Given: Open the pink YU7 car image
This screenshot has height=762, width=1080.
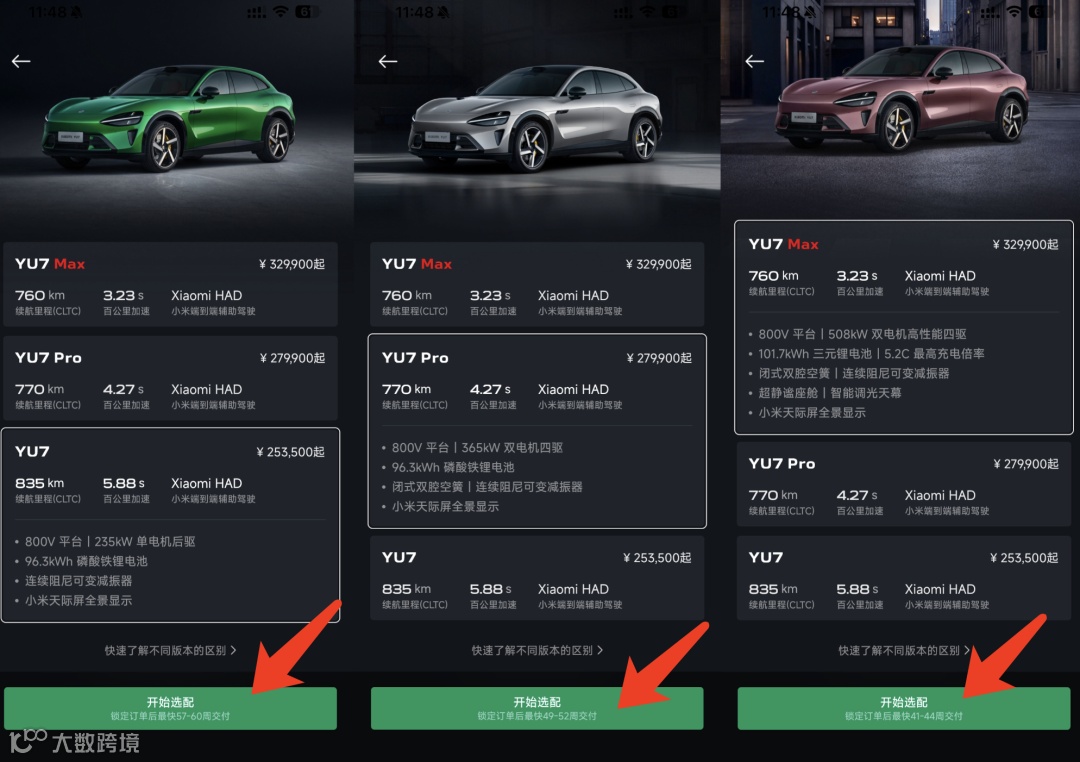Looking at the screenshot, I should click(x=903, y=98).
